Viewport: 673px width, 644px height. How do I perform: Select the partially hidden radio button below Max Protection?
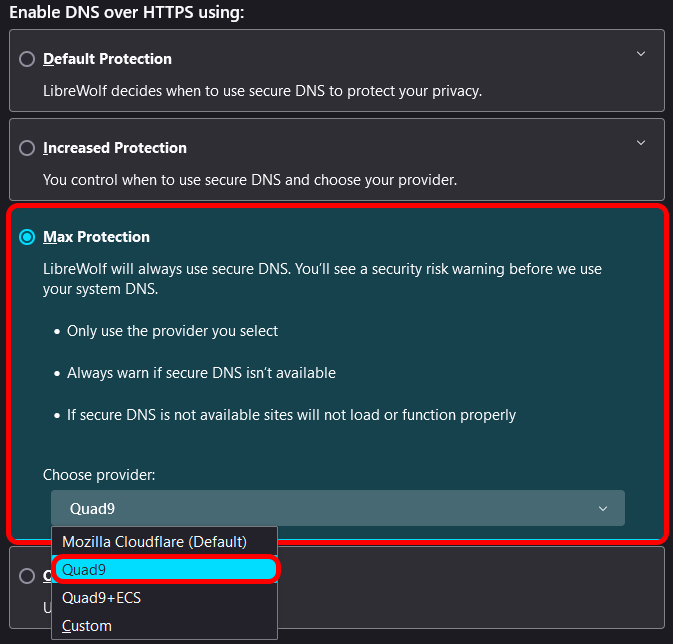coord(27,576)
